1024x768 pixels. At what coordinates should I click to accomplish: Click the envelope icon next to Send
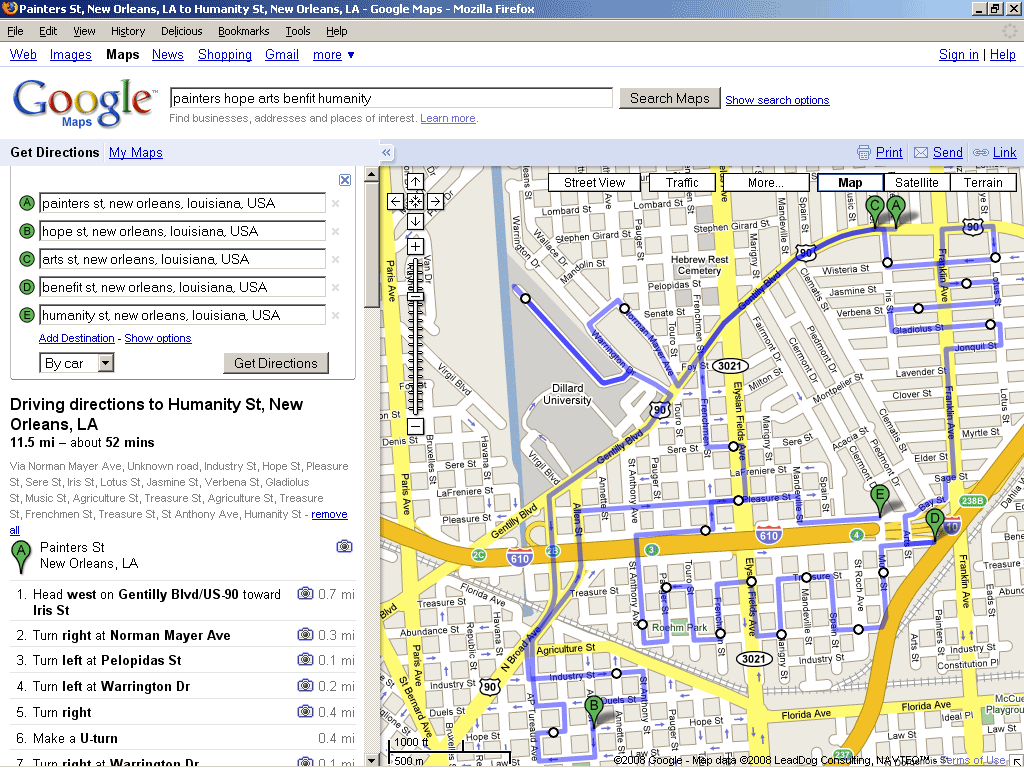pos(921,153)
